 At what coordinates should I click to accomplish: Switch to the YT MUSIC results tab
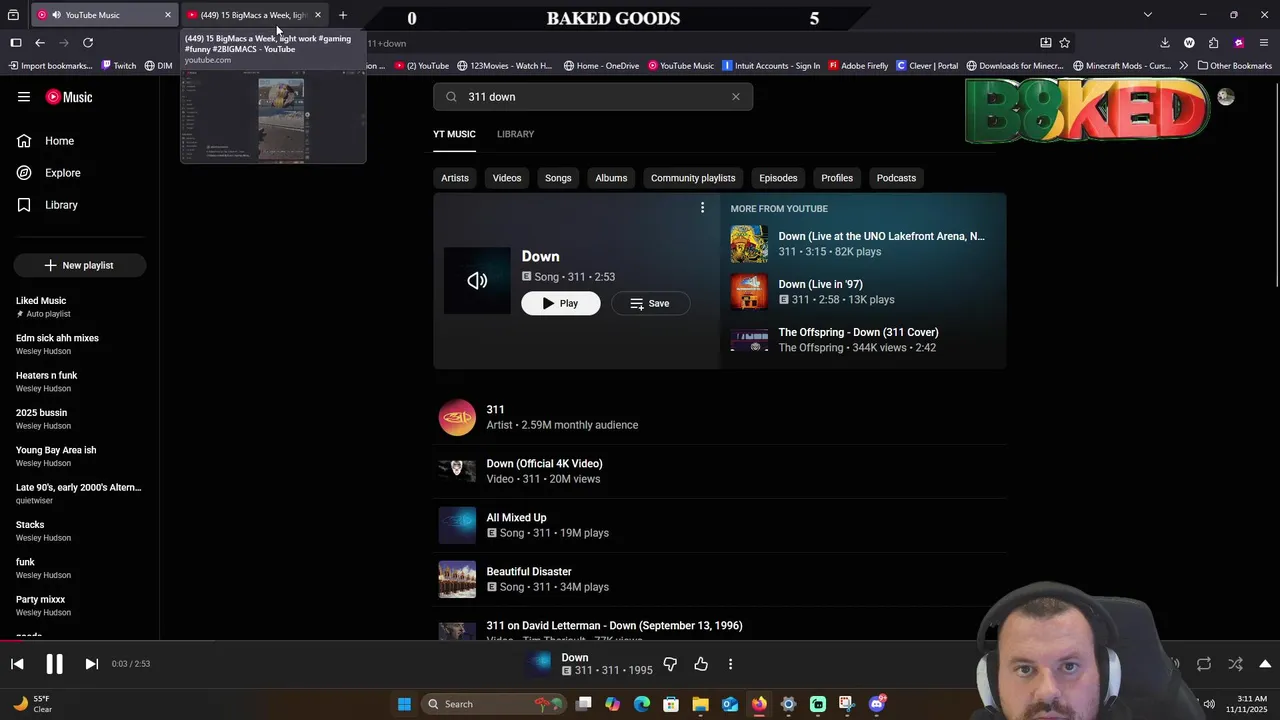(x=454, y=134)
